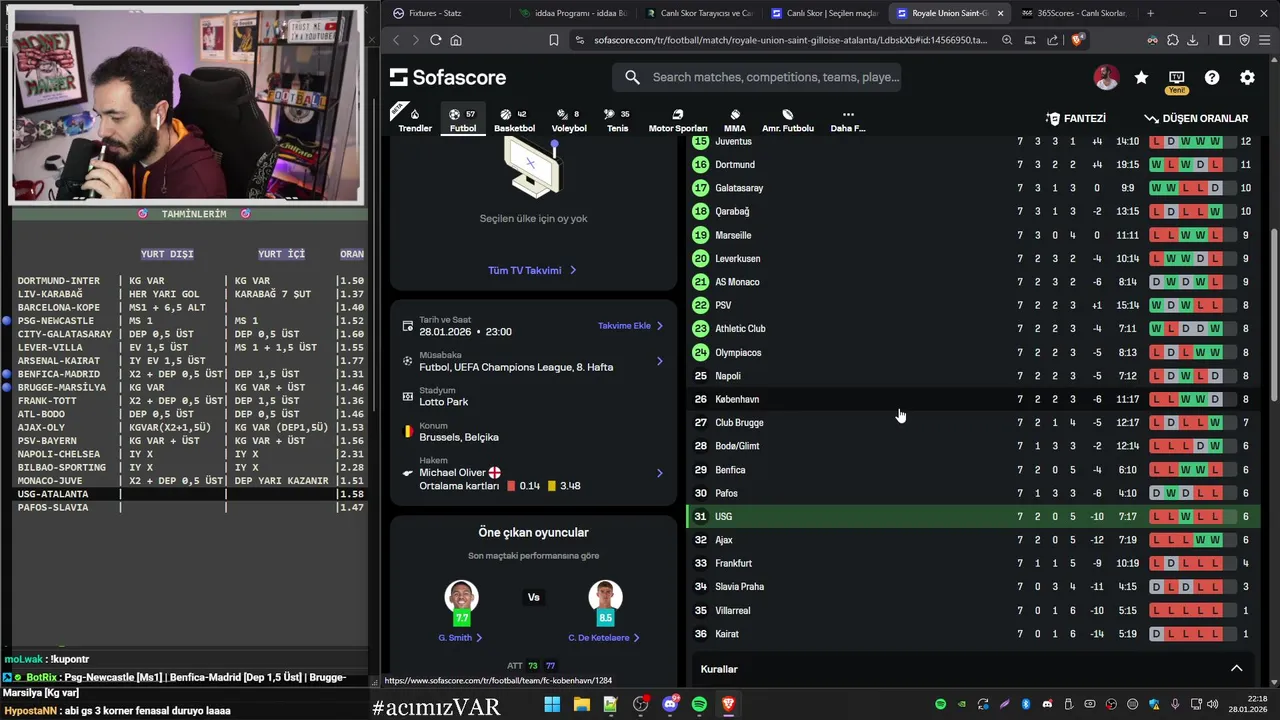Image resolution: width=1280 pixels, height=720 pixels.
Task: Open the browser extensions menu
Action: (1172, 40)
